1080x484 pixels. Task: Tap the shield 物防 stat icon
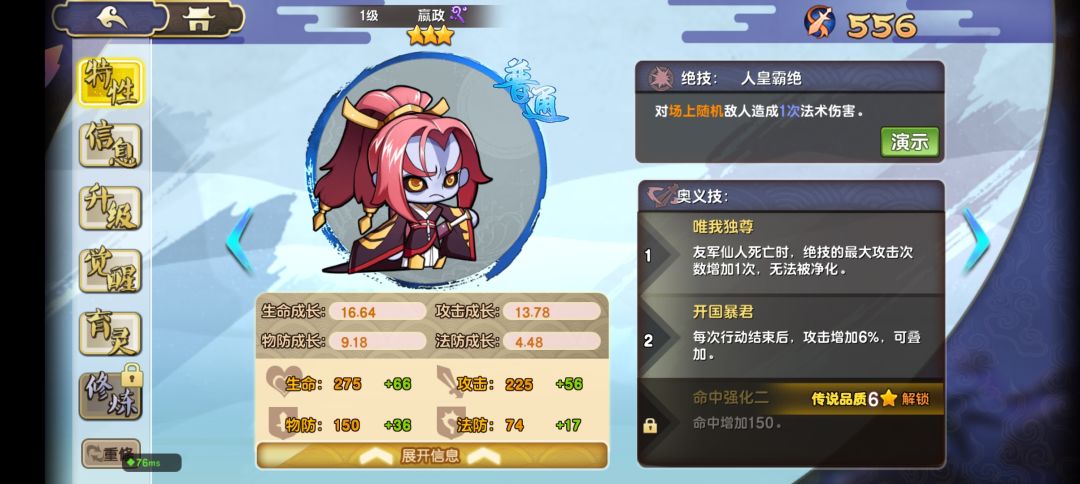click(282, 423)
